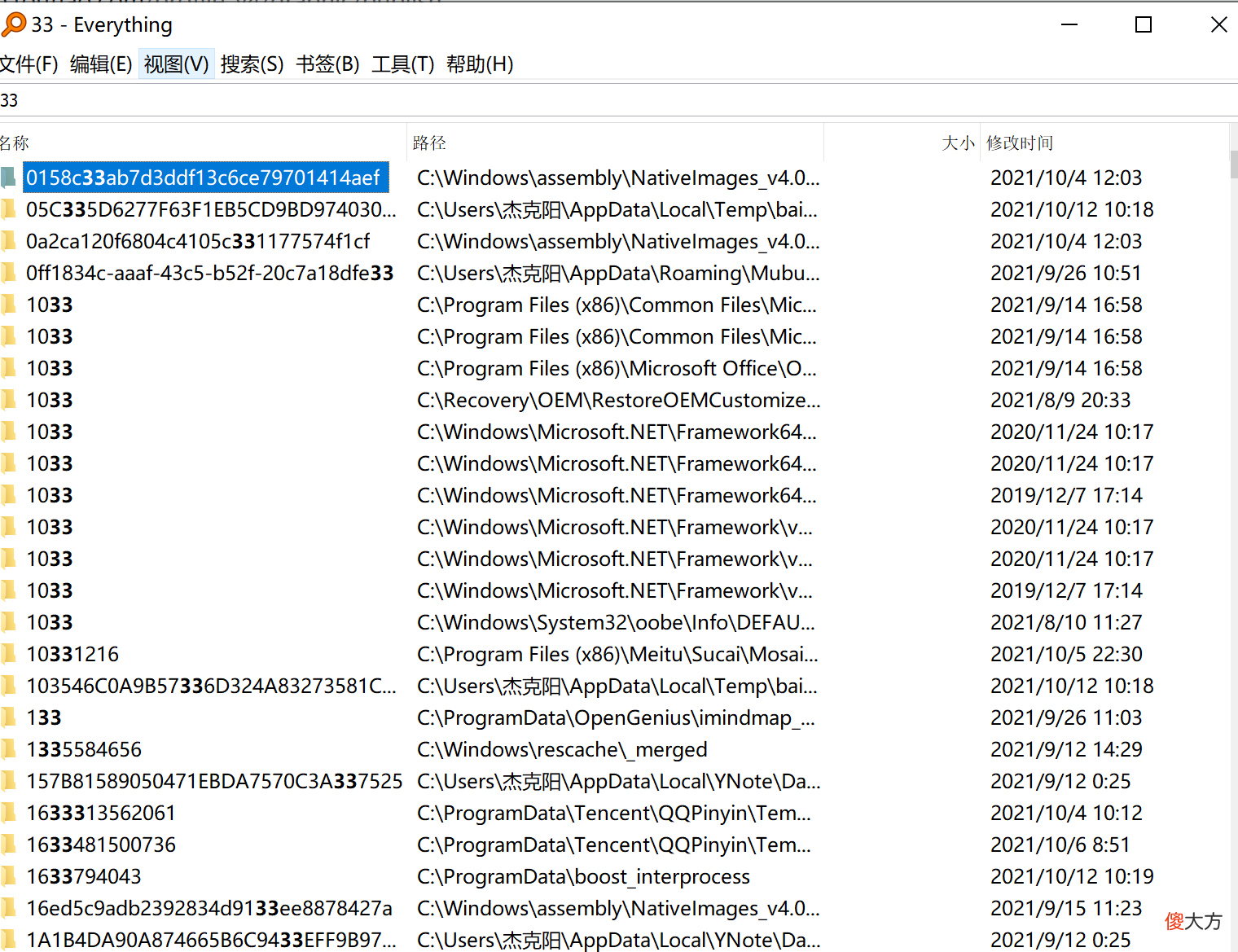Click path C:\Program Files (x86)\Meitu\Sucai\Mosai...

(617, 654)
